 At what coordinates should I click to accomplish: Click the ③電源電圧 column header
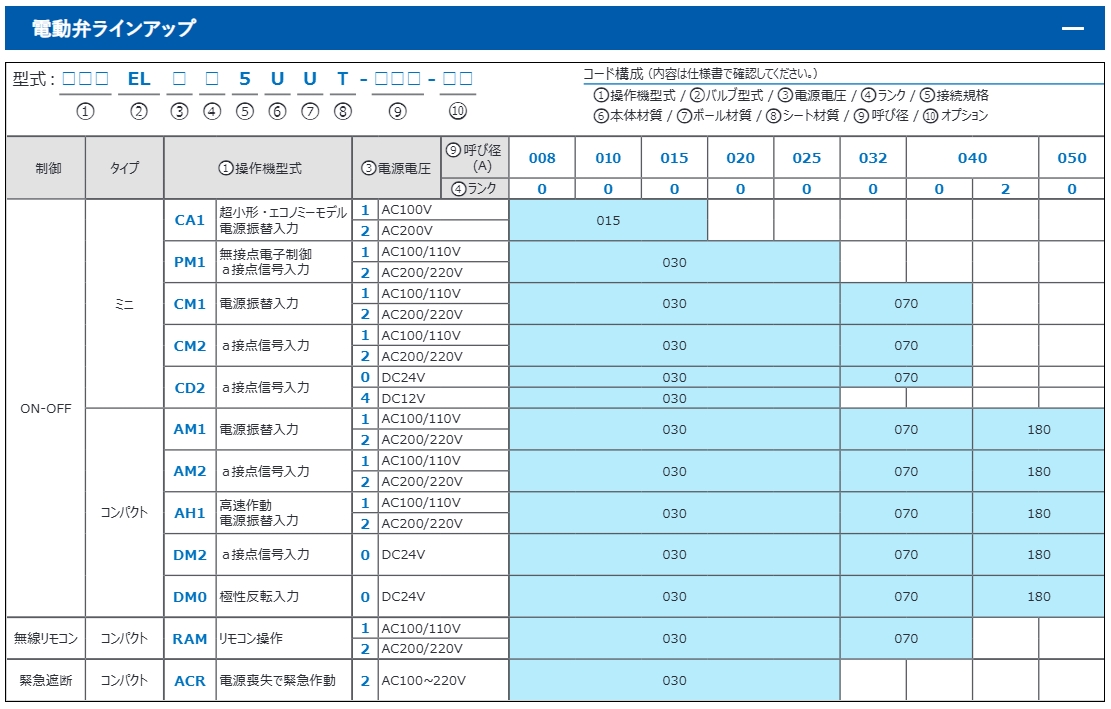(x=396, y=168)
